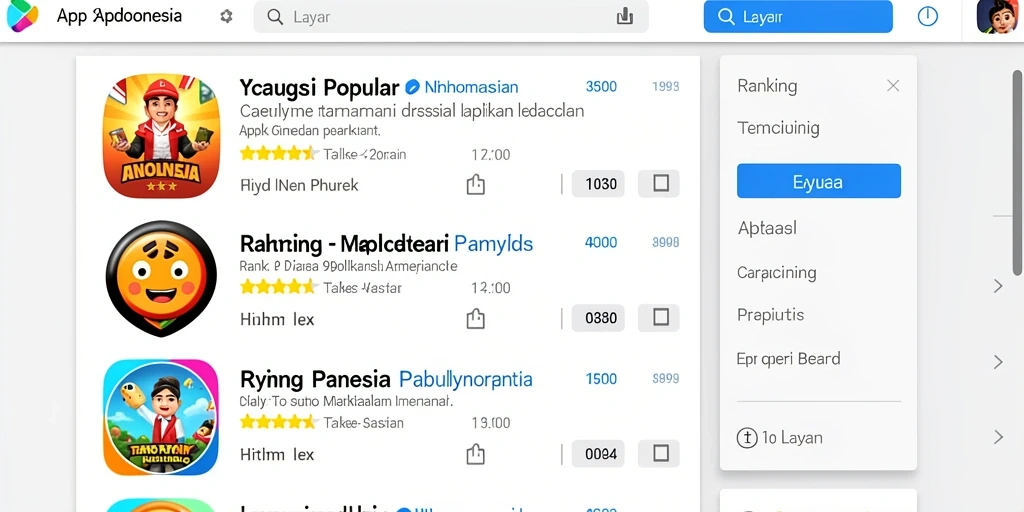Open settings gear next to App Apdoonesia
Screen dimensions: 1024x512
click(226, 17)
